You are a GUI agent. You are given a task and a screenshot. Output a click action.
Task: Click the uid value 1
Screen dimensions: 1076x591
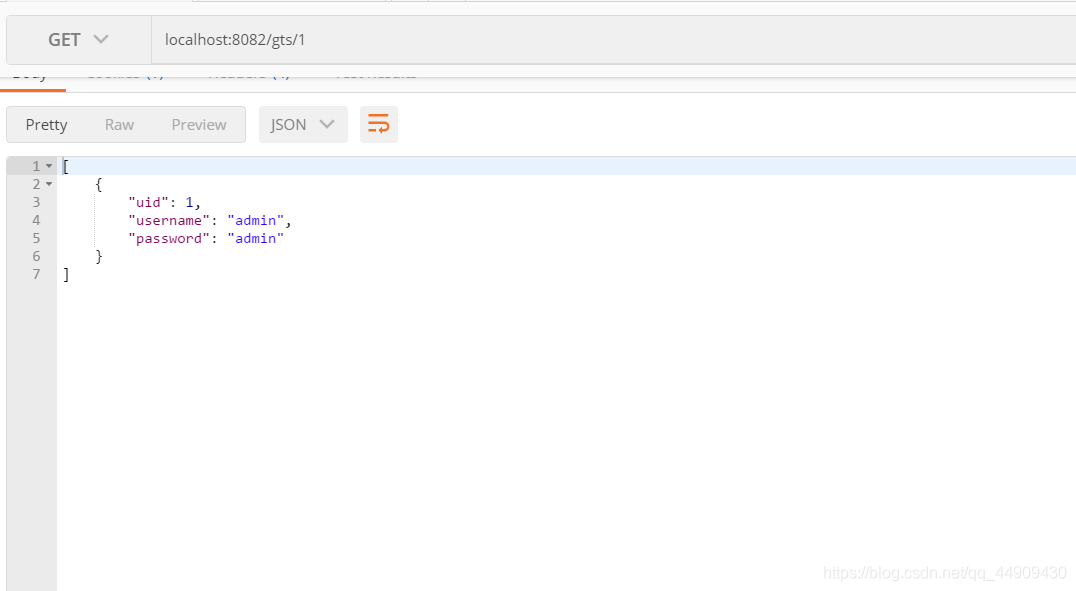pyautogui.click(x=189, y=202)
